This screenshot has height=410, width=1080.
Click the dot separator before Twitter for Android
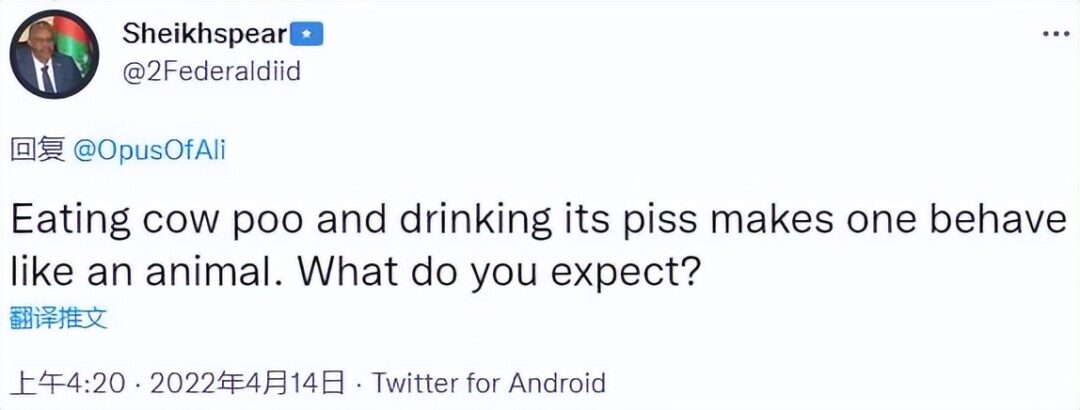pyautogui.click(x=361, y=383)
